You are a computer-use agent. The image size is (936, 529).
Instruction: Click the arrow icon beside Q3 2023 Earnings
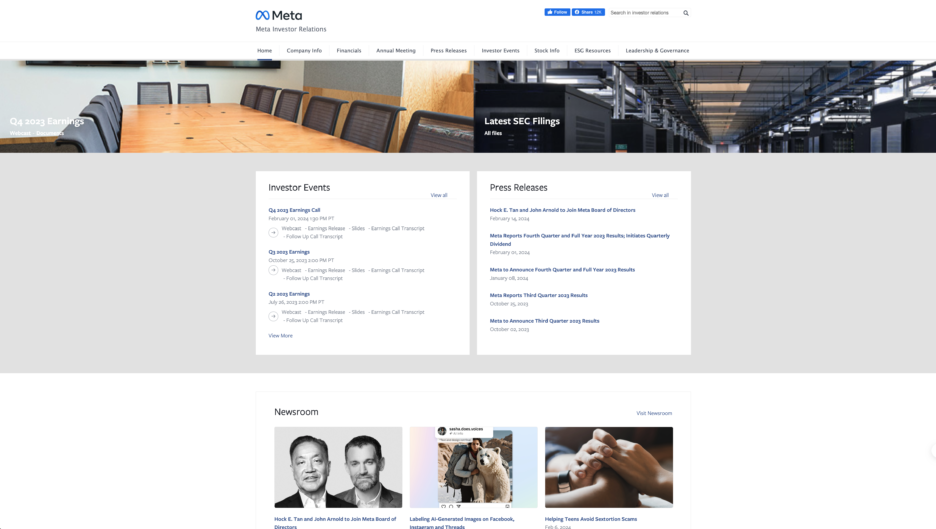pyautogui.click(x=273, y=270)
